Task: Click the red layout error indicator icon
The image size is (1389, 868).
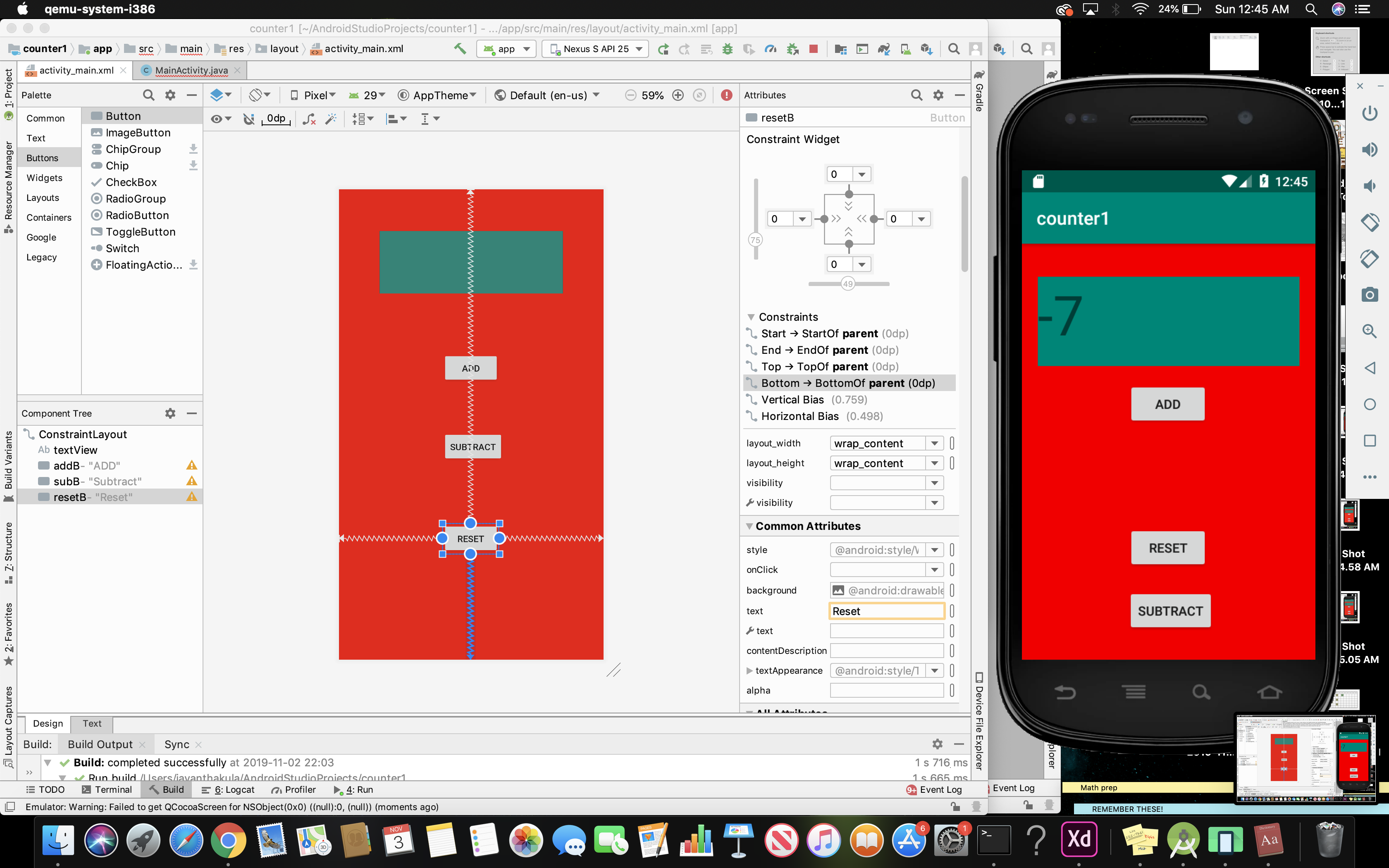Action: coord(727,95)
